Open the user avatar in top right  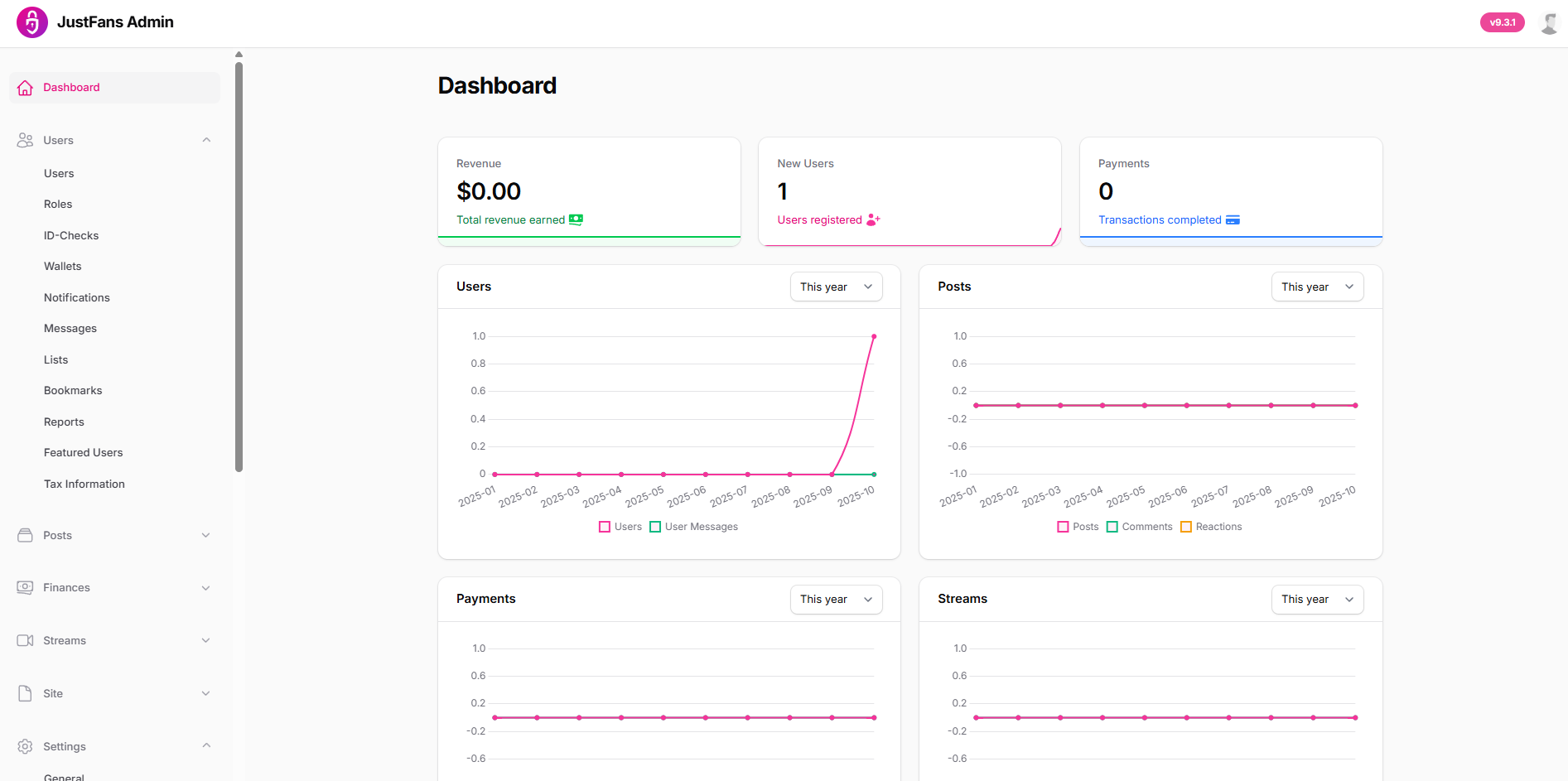coord(1548,22)
